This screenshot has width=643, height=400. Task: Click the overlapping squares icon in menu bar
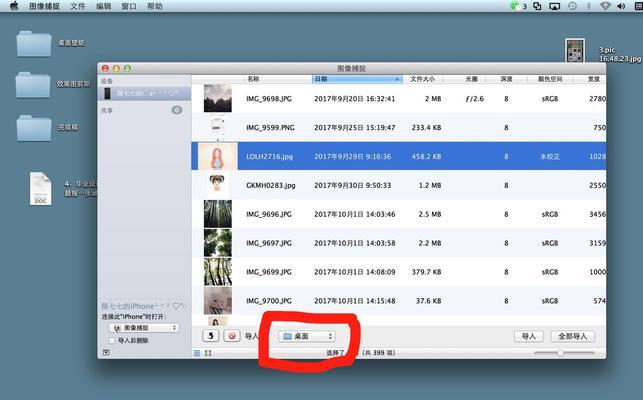point(537,6)
